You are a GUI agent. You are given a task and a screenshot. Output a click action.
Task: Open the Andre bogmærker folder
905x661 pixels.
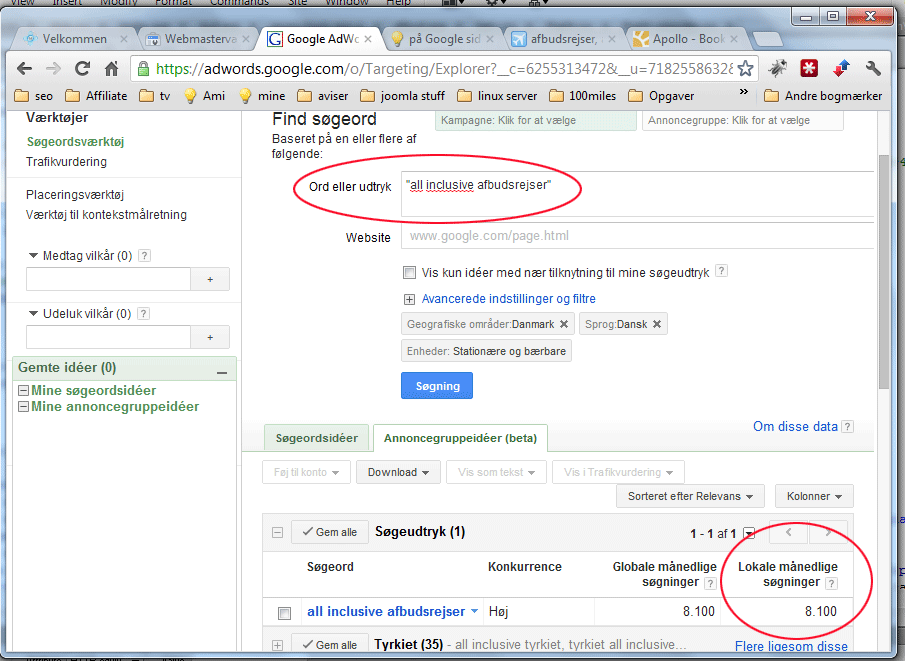click(x=823, y=96)
